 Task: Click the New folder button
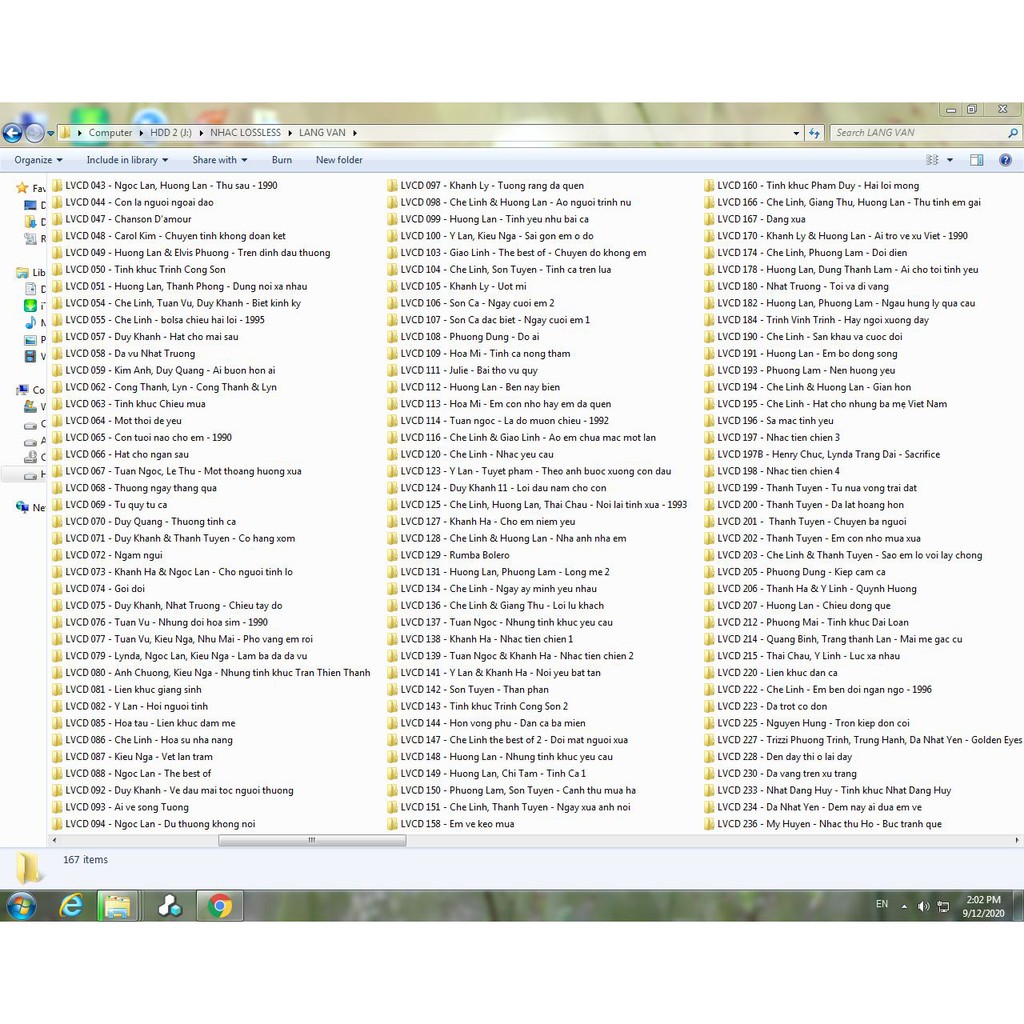[339, 160]
